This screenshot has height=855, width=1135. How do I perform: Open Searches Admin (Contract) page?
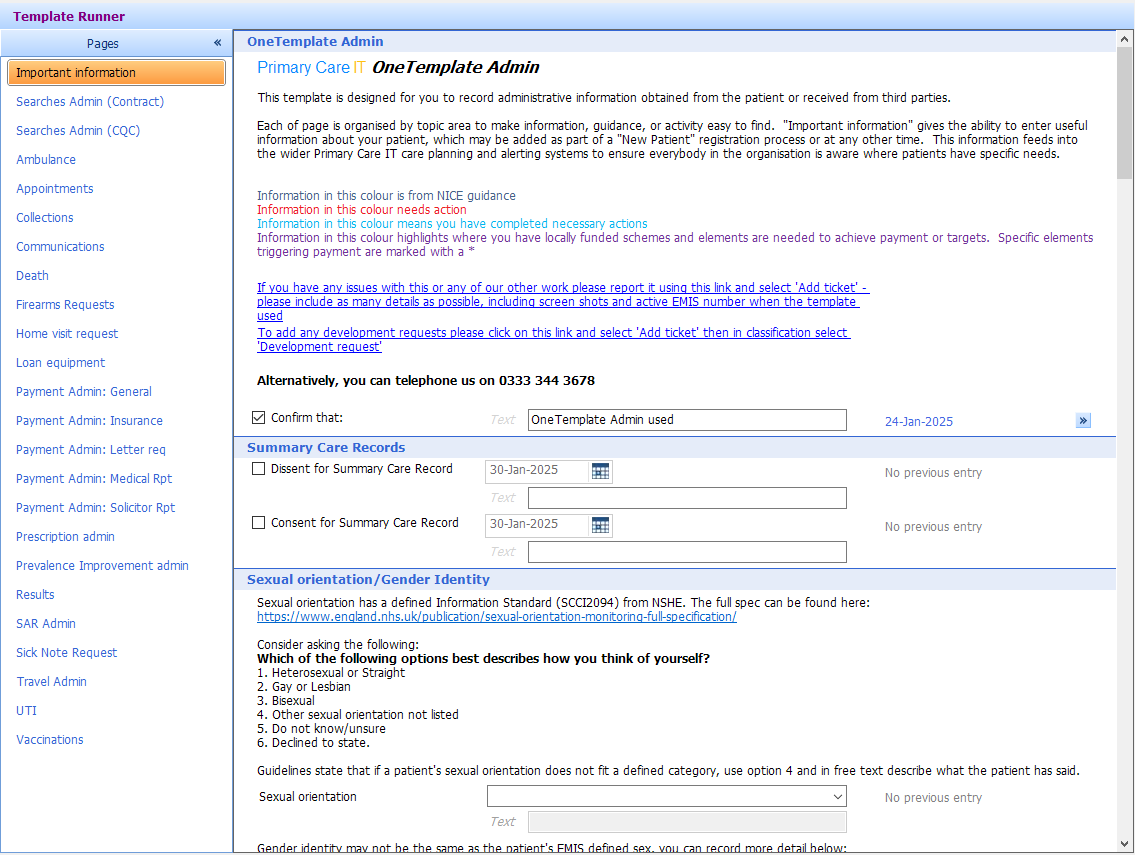90,101
